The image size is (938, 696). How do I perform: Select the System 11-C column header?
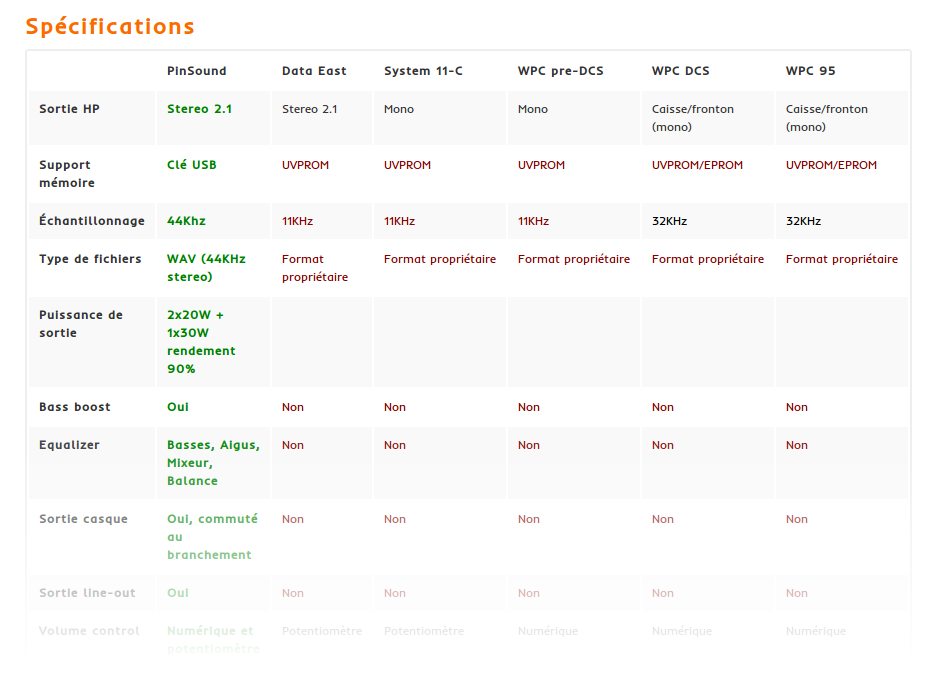423,71
